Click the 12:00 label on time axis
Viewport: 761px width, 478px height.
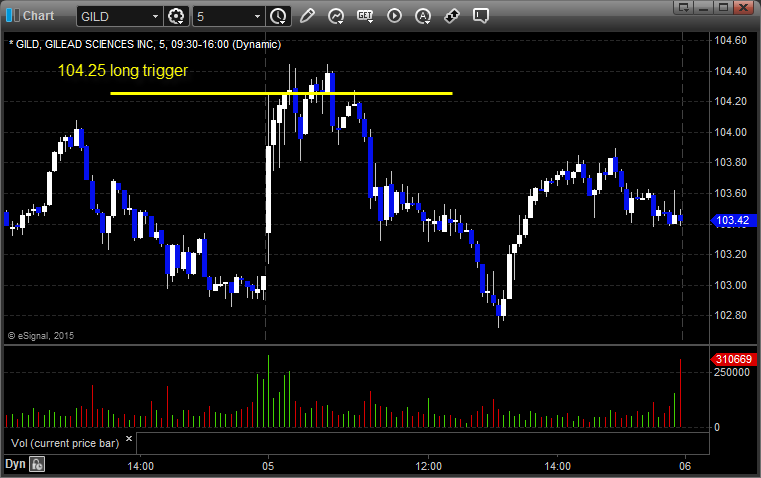pos(429,466)
